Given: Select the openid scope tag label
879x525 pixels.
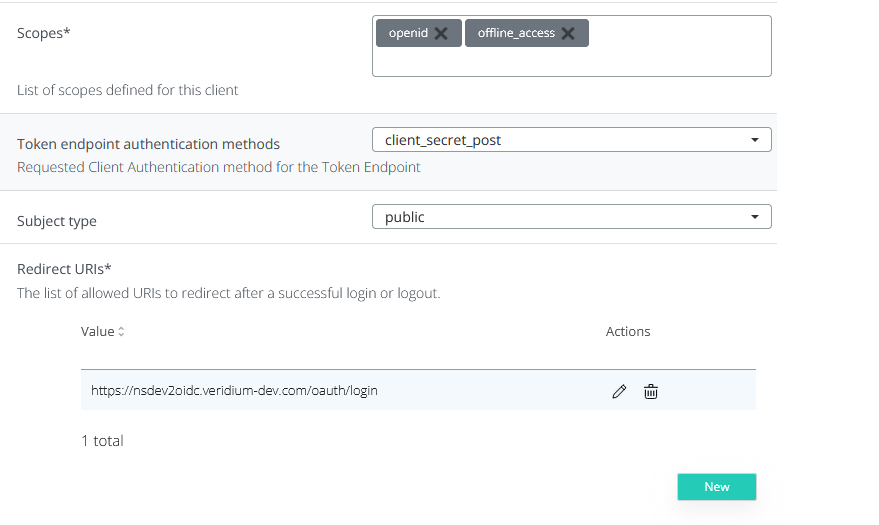Looking at the screenshot, I should (408, 33).
